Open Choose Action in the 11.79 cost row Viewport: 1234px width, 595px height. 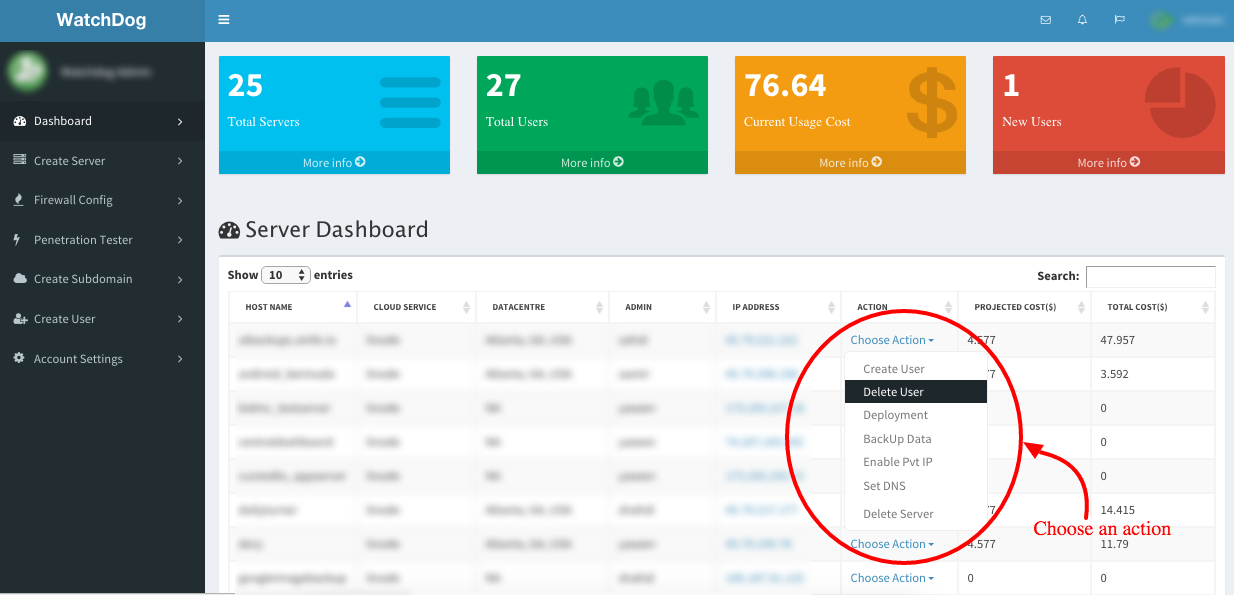[892, 544]
